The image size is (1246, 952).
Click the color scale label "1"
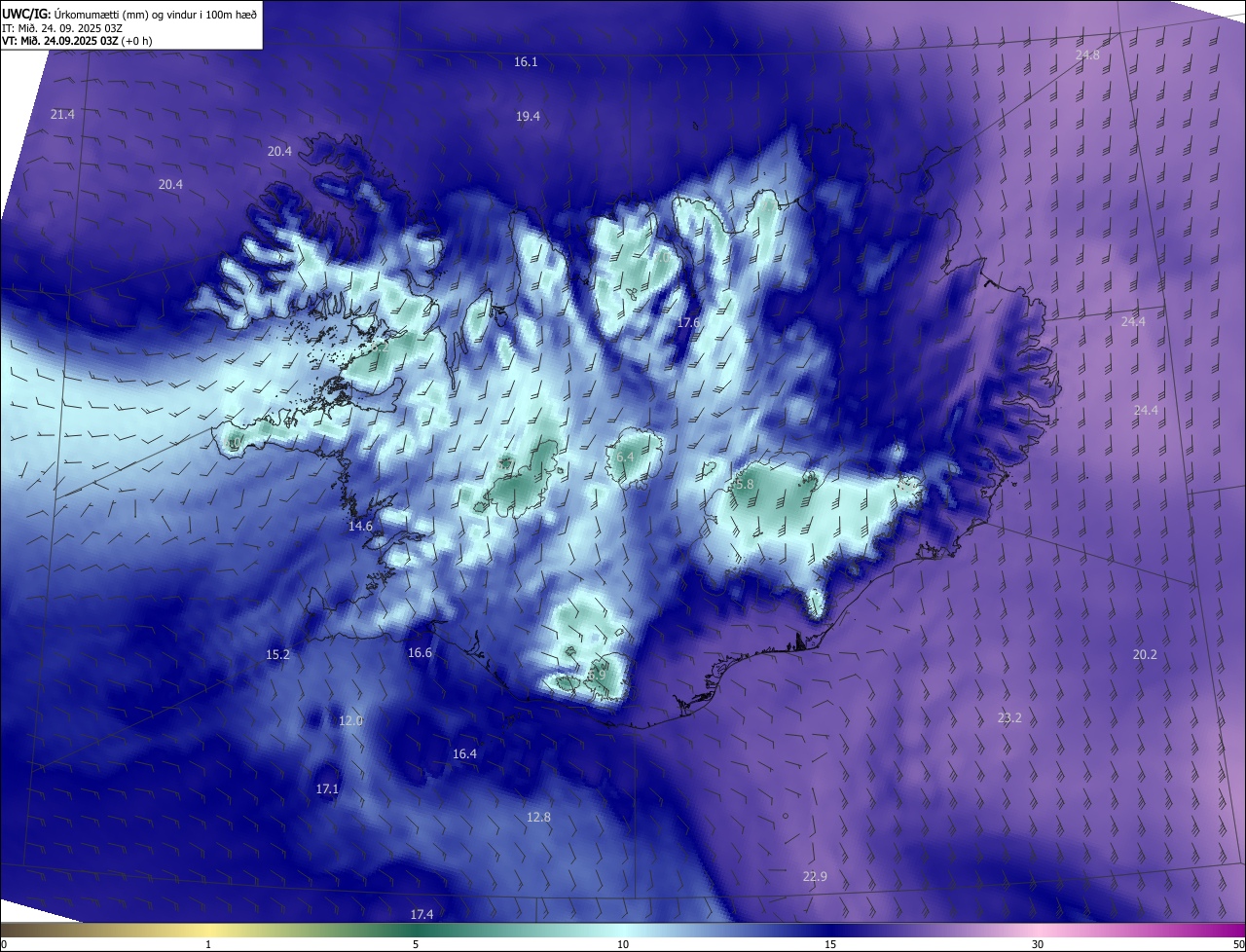208,944
